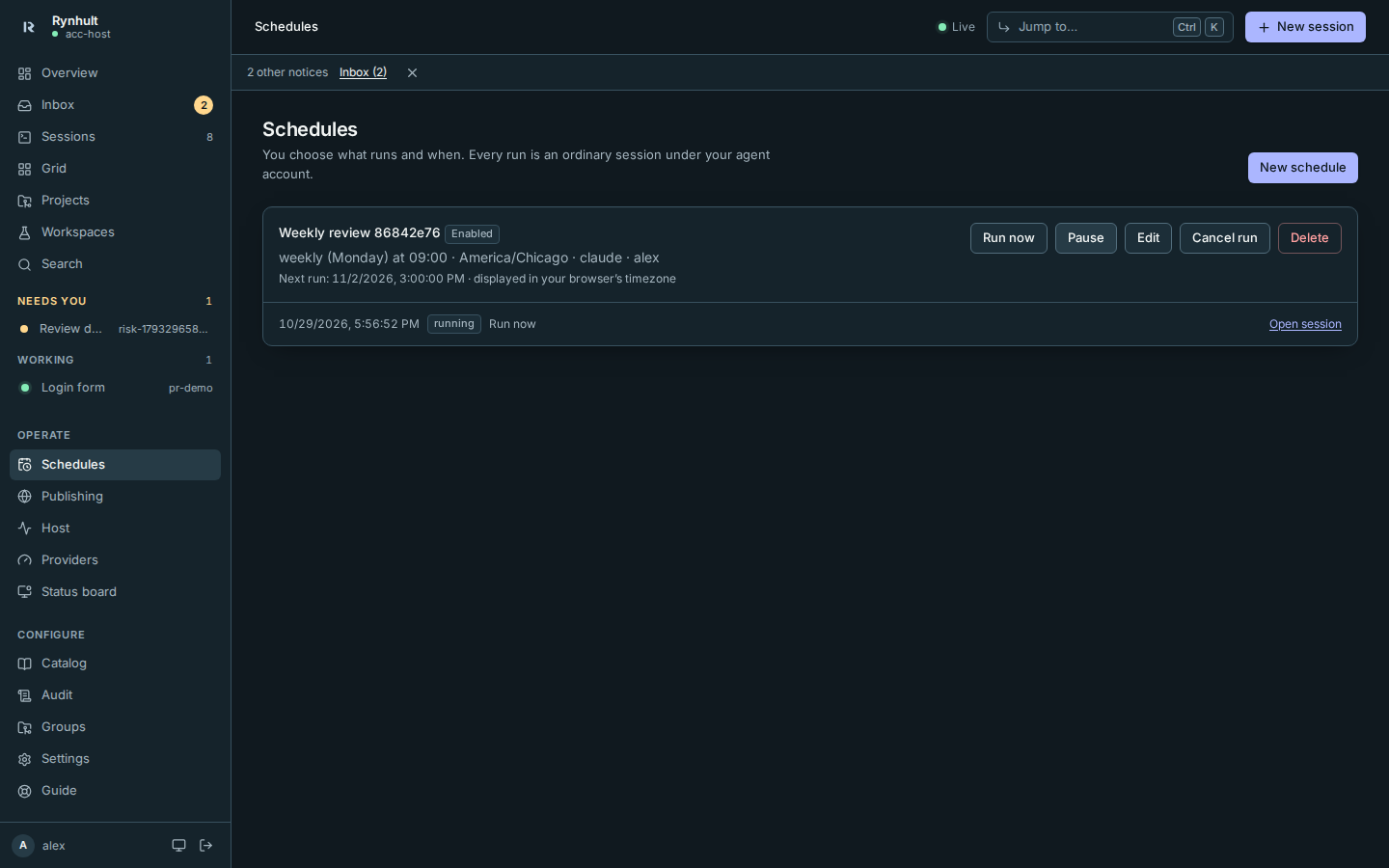Open session link for running run
Screen dimensions: 1389x868
[x=1305, y=324]
